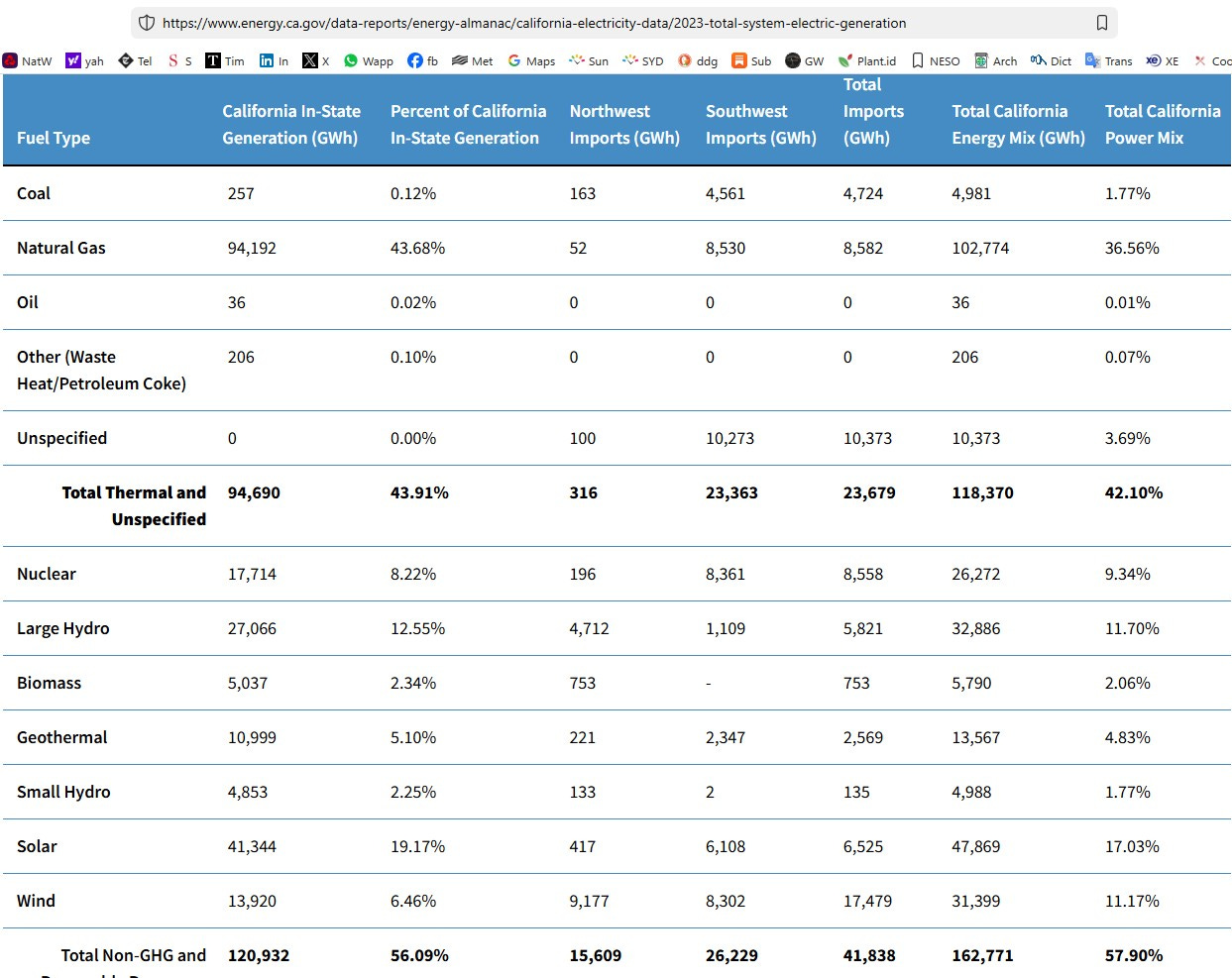Open the fb Facebook bookmark

[423, 60]
